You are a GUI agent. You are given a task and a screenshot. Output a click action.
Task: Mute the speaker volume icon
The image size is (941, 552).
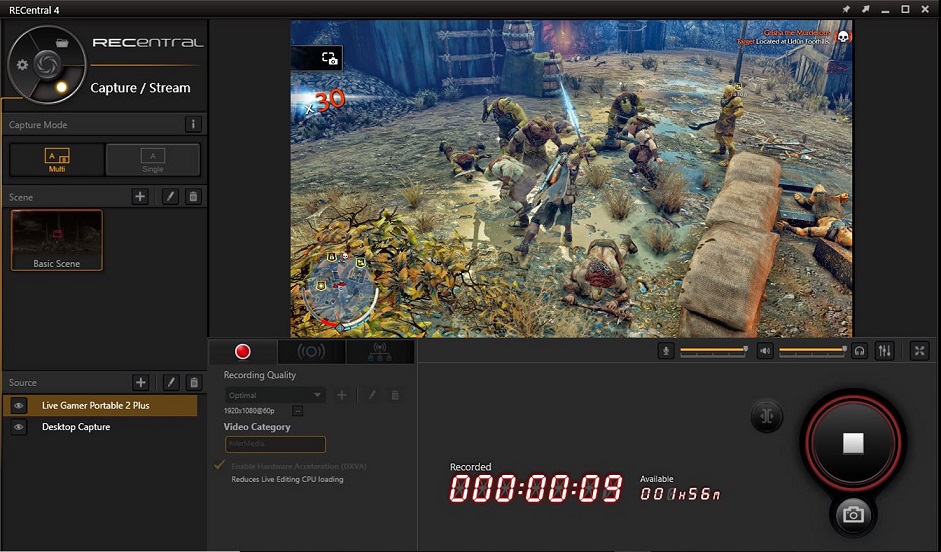click(765, 351)
